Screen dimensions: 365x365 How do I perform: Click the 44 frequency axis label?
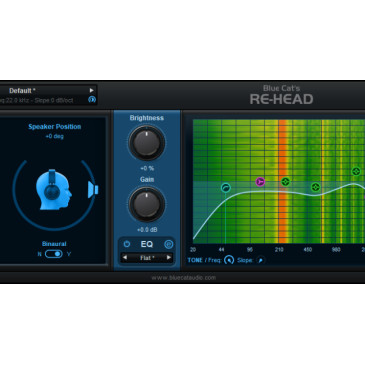[x=222, y=250]
